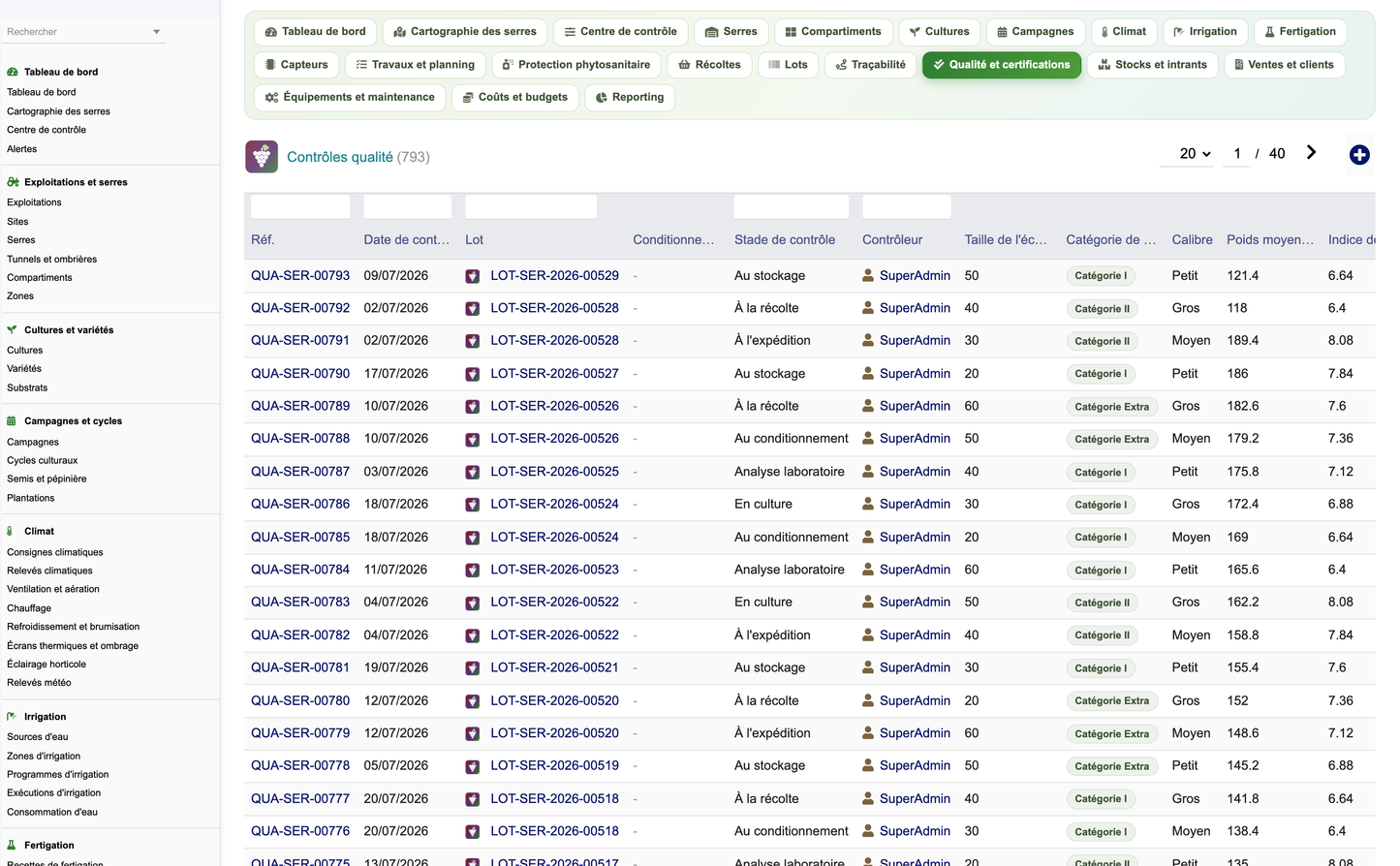Sort by the Calibre column header

[x=1192, y=240]
